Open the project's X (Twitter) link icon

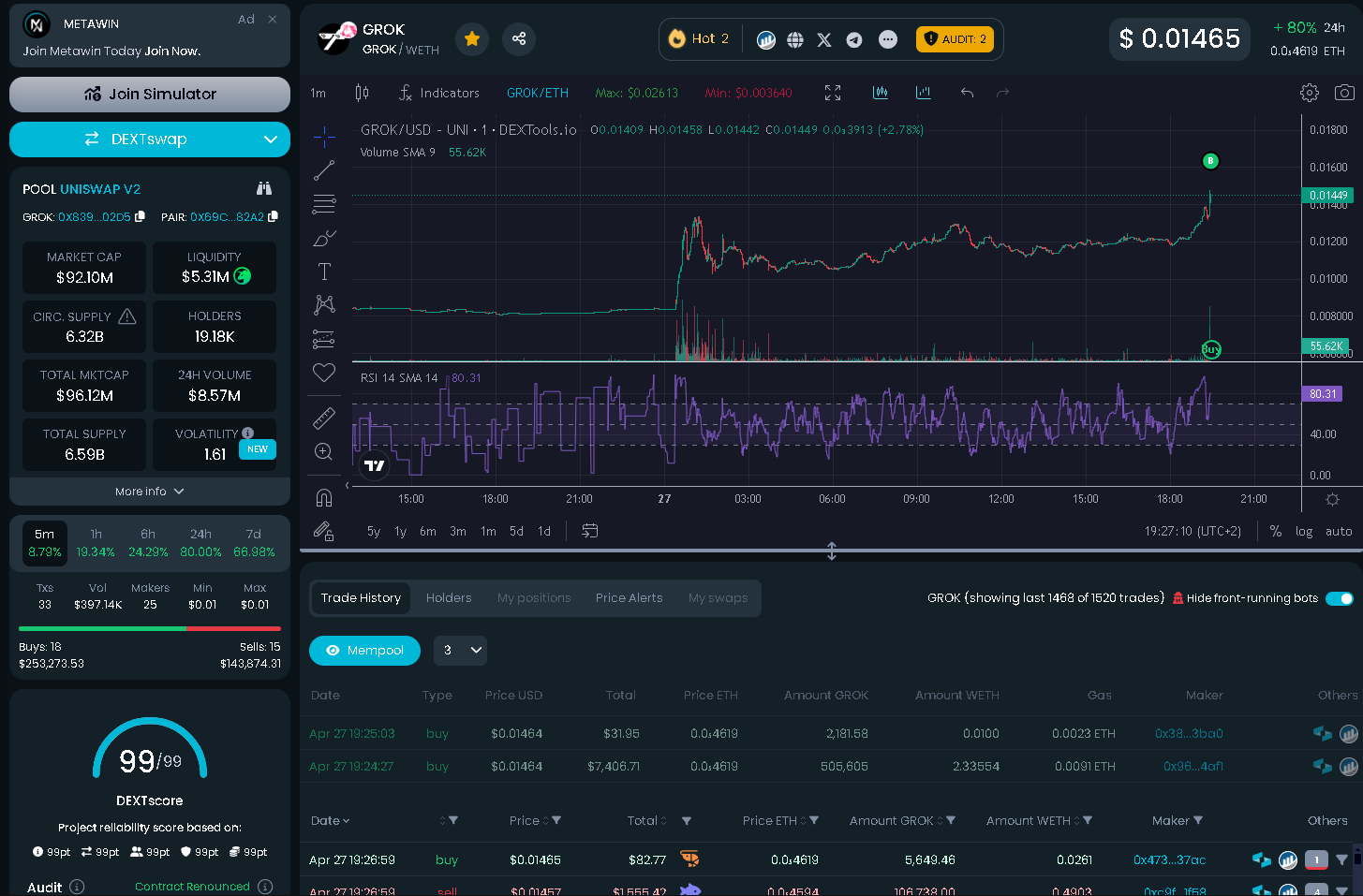tap(824, 39)
